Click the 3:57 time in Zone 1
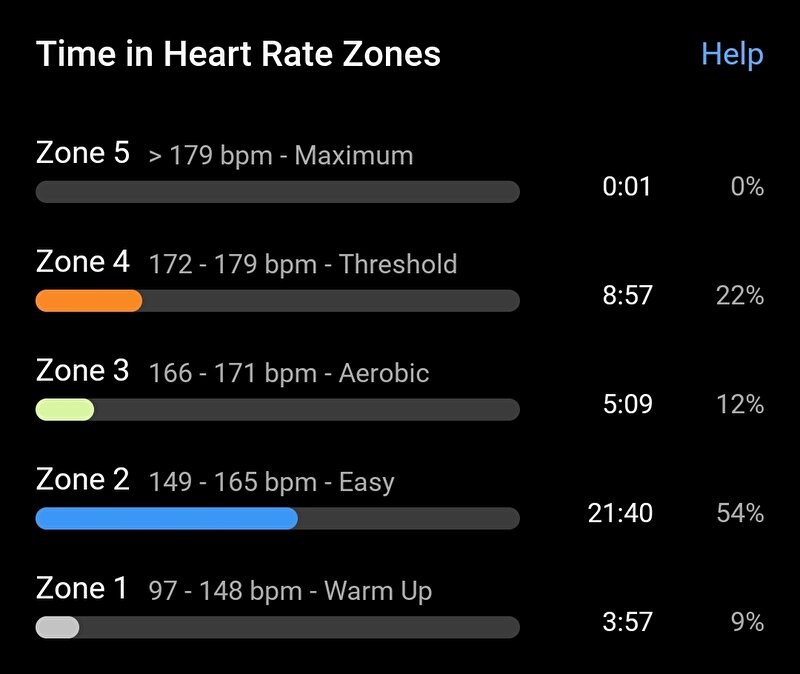Screen dimensions: 800x674 (627, 622)
